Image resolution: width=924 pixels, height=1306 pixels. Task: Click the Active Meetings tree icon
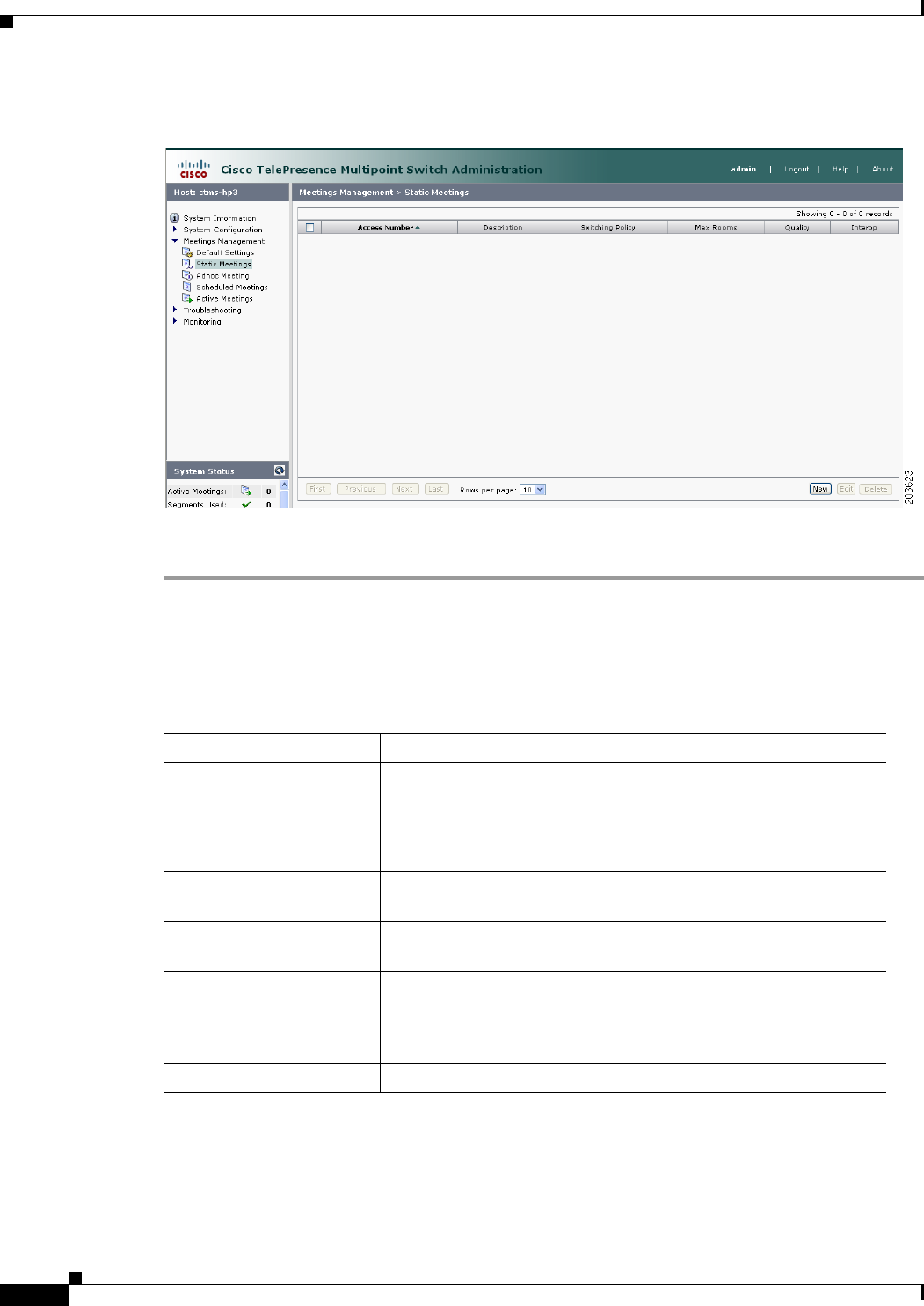pyautogui.click(x=187, y=298)
